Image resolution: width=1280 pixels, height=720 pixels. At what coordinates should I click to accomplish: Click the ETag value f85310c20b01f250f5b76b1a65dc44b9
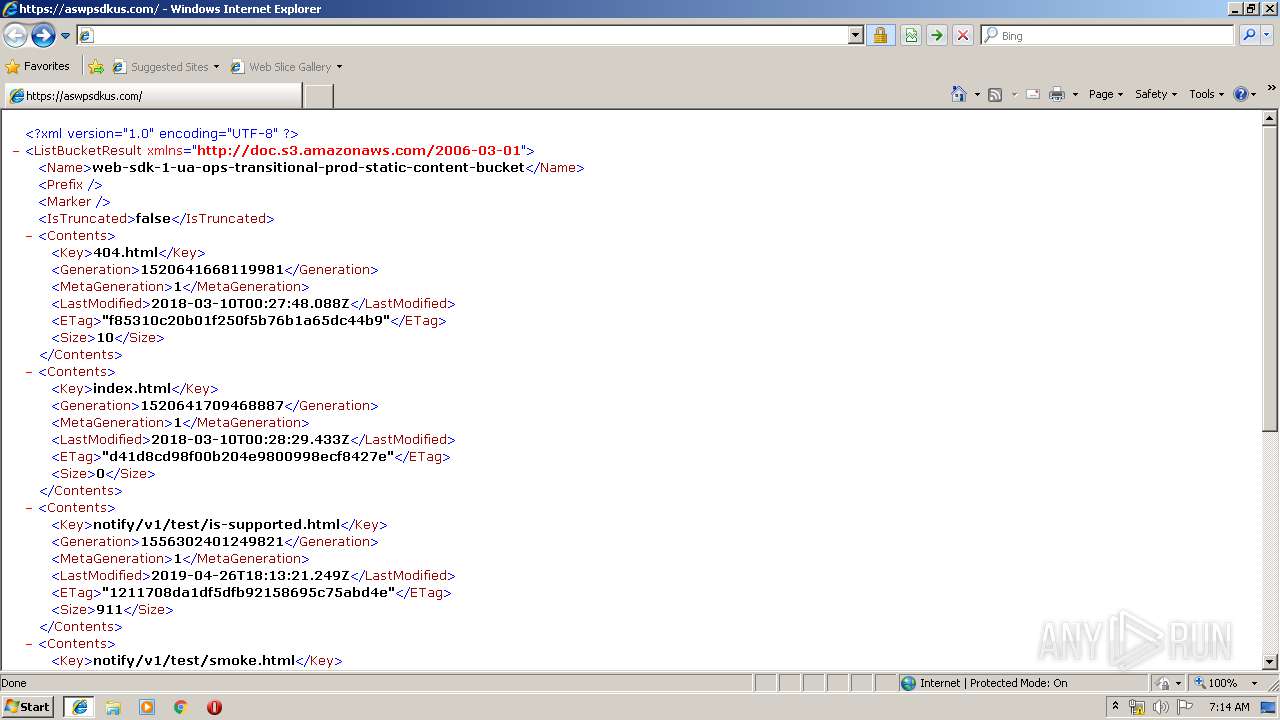(246, 321)
